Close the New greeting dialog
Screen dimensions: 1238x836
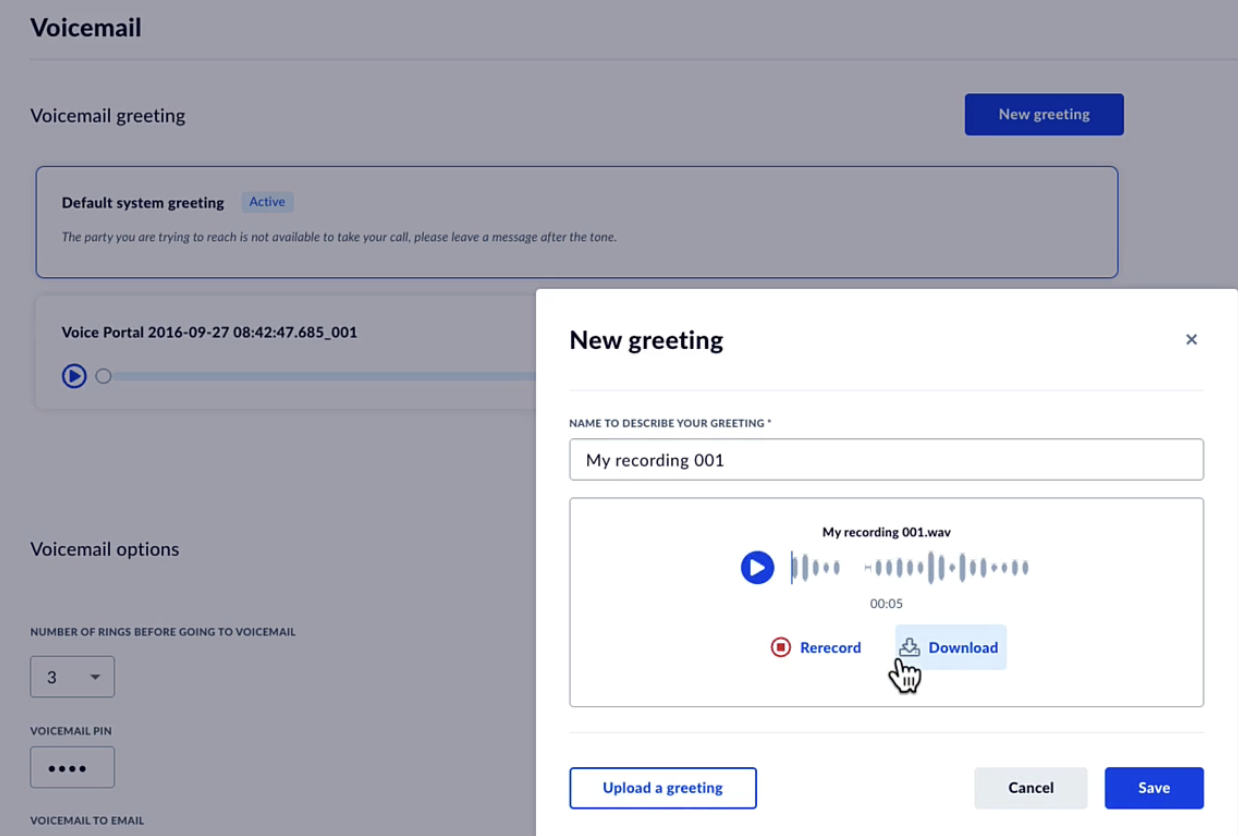tap(1191, 340)
